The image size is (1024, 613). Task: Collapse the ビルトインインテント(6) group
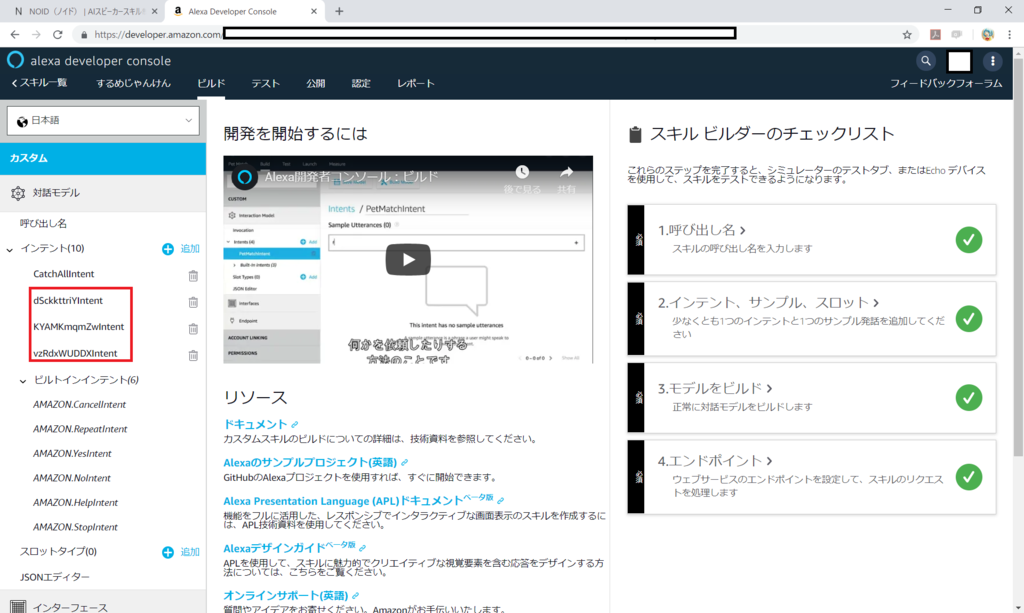pos(23,381)
